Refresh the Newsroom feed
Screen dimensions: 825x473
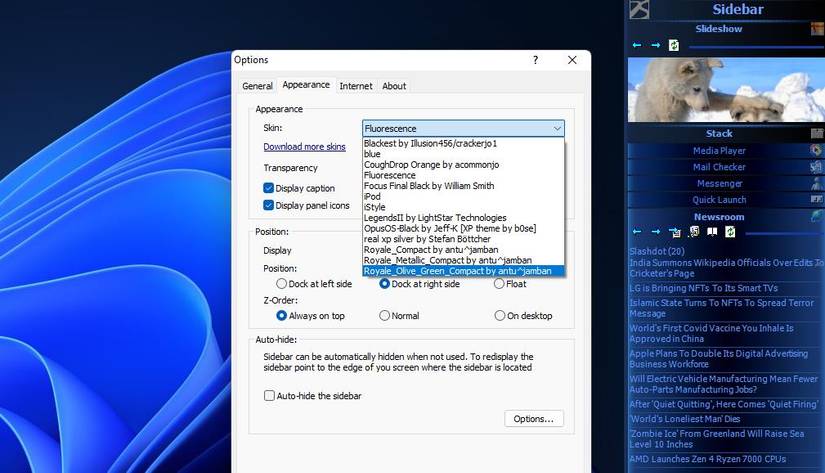pyautogui.click(x=730, y=232)
